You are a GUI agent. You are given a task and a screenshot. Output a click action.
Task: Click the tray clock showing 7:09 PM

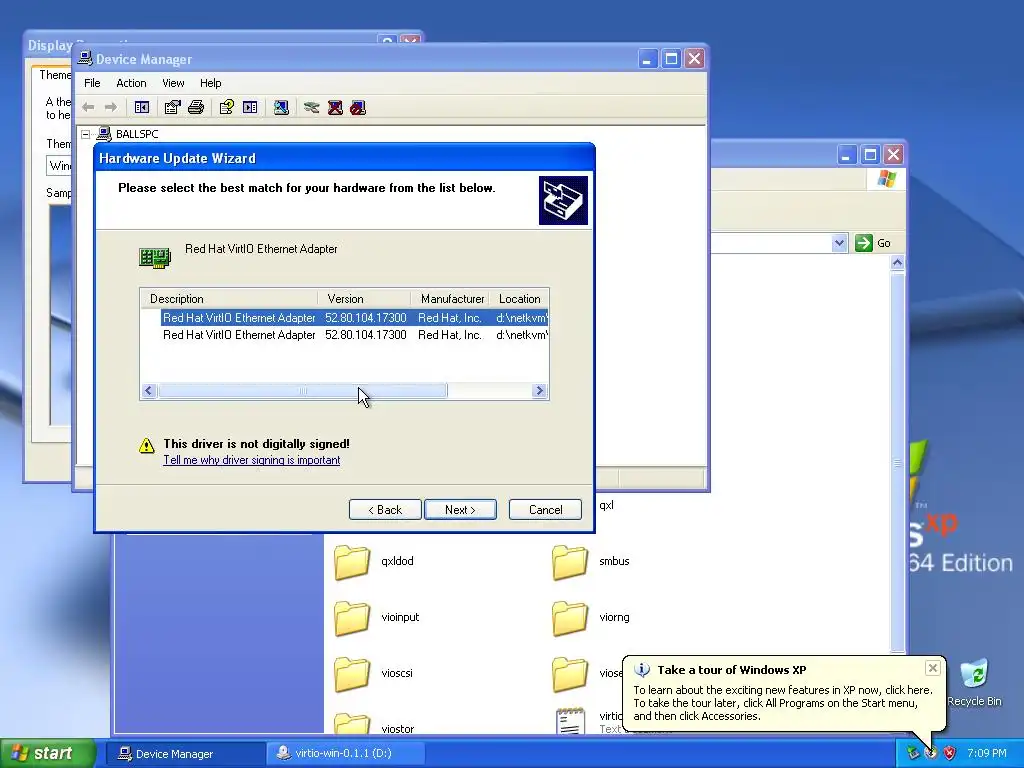(x=986, y=754)
